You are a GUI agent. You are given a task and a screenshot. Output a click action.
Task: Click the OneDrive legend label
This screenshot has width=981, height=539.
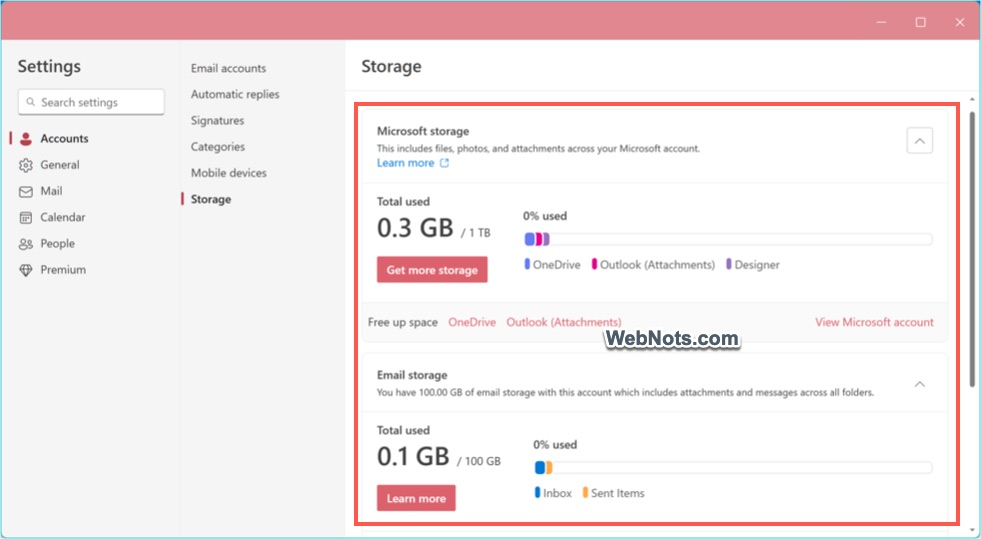(557, 264)
